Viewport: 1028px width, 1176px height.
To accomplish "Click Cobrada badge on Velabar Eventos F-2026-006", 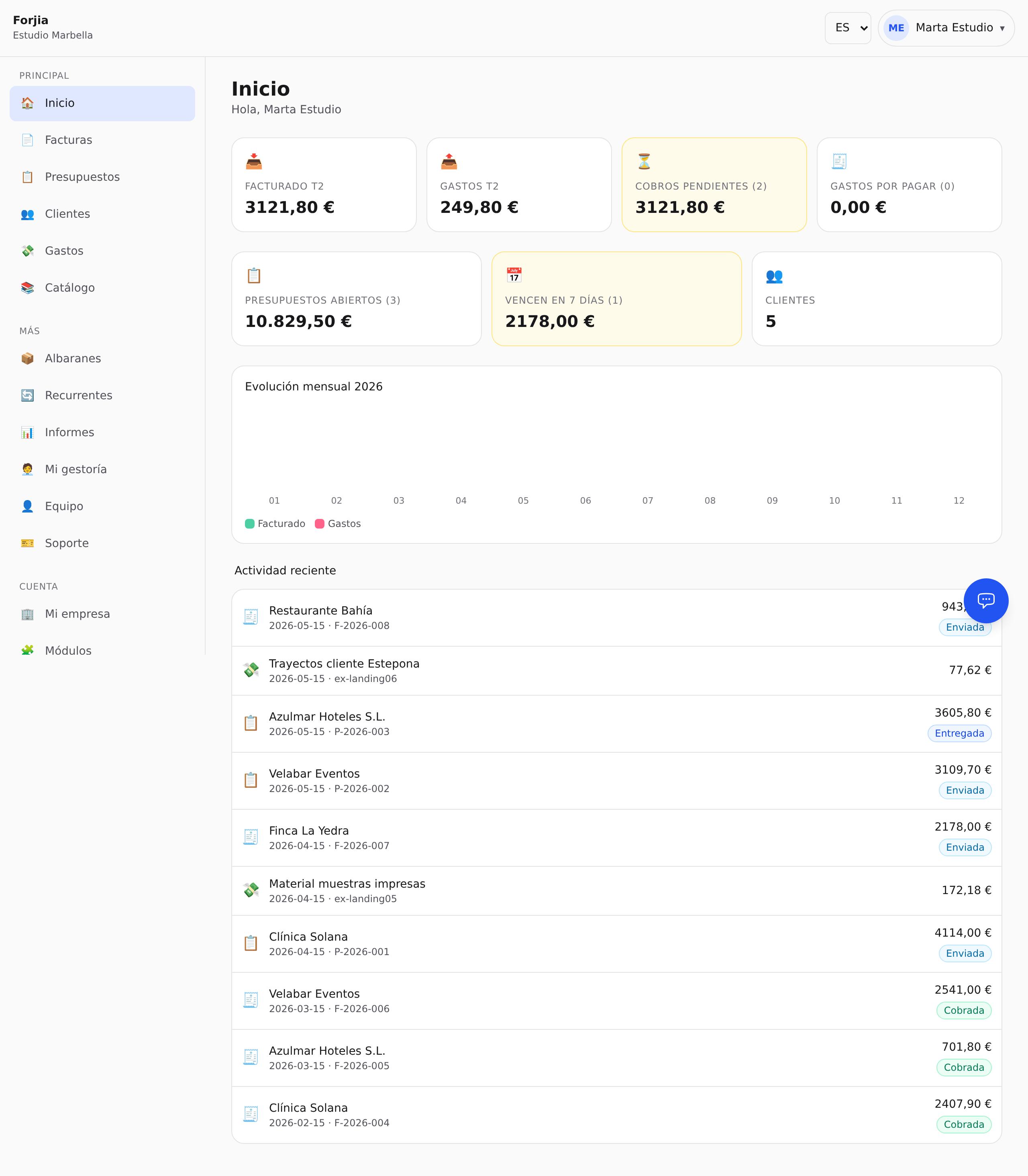I will [964, 1010].
